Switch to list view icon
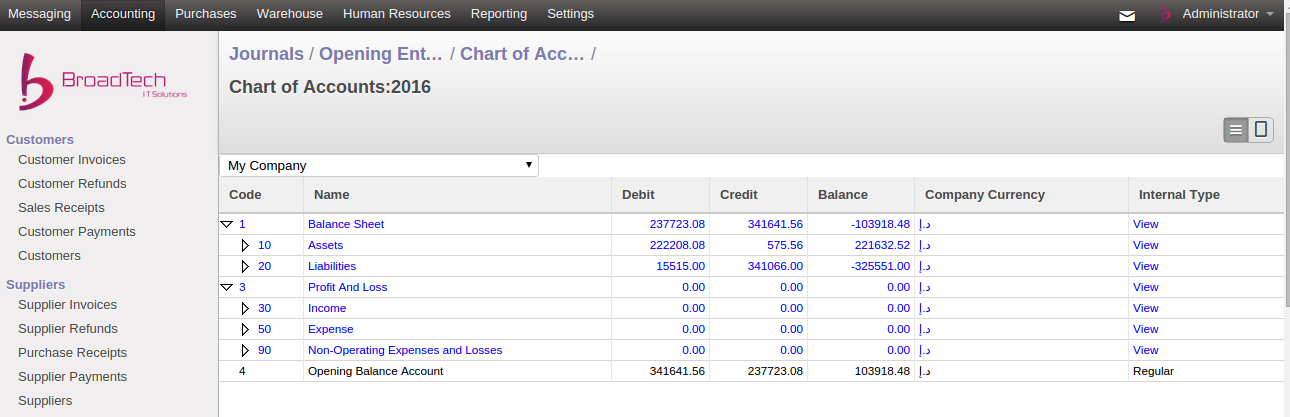This screenshot has height=417, width=1290. (x=1236, y=130)
